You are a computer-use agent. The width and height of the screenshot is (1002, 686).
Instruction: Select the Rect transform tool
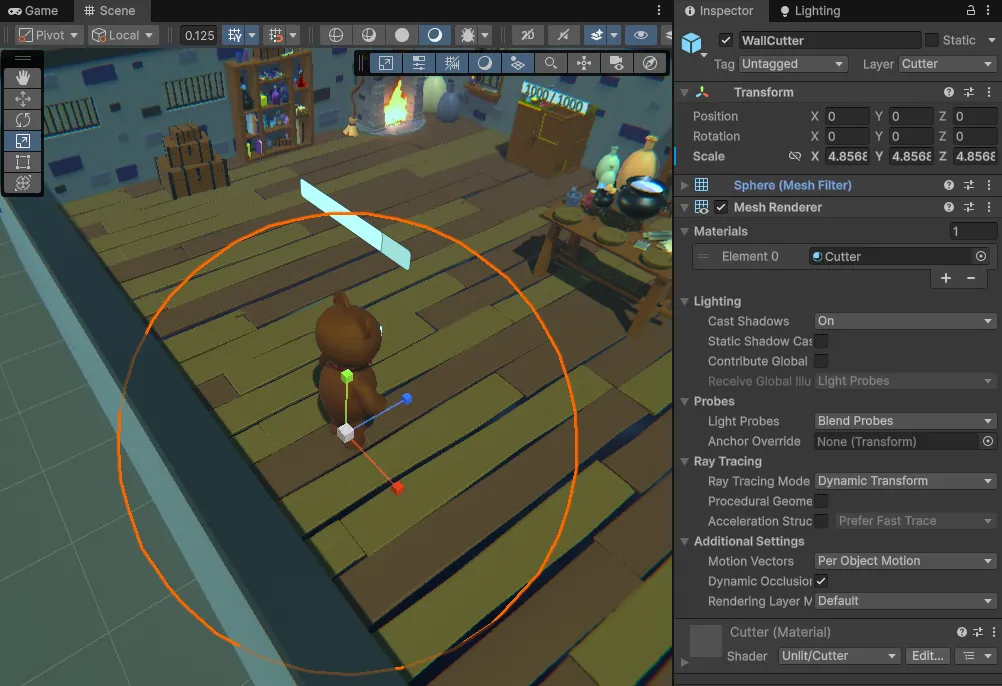point(23,162)
